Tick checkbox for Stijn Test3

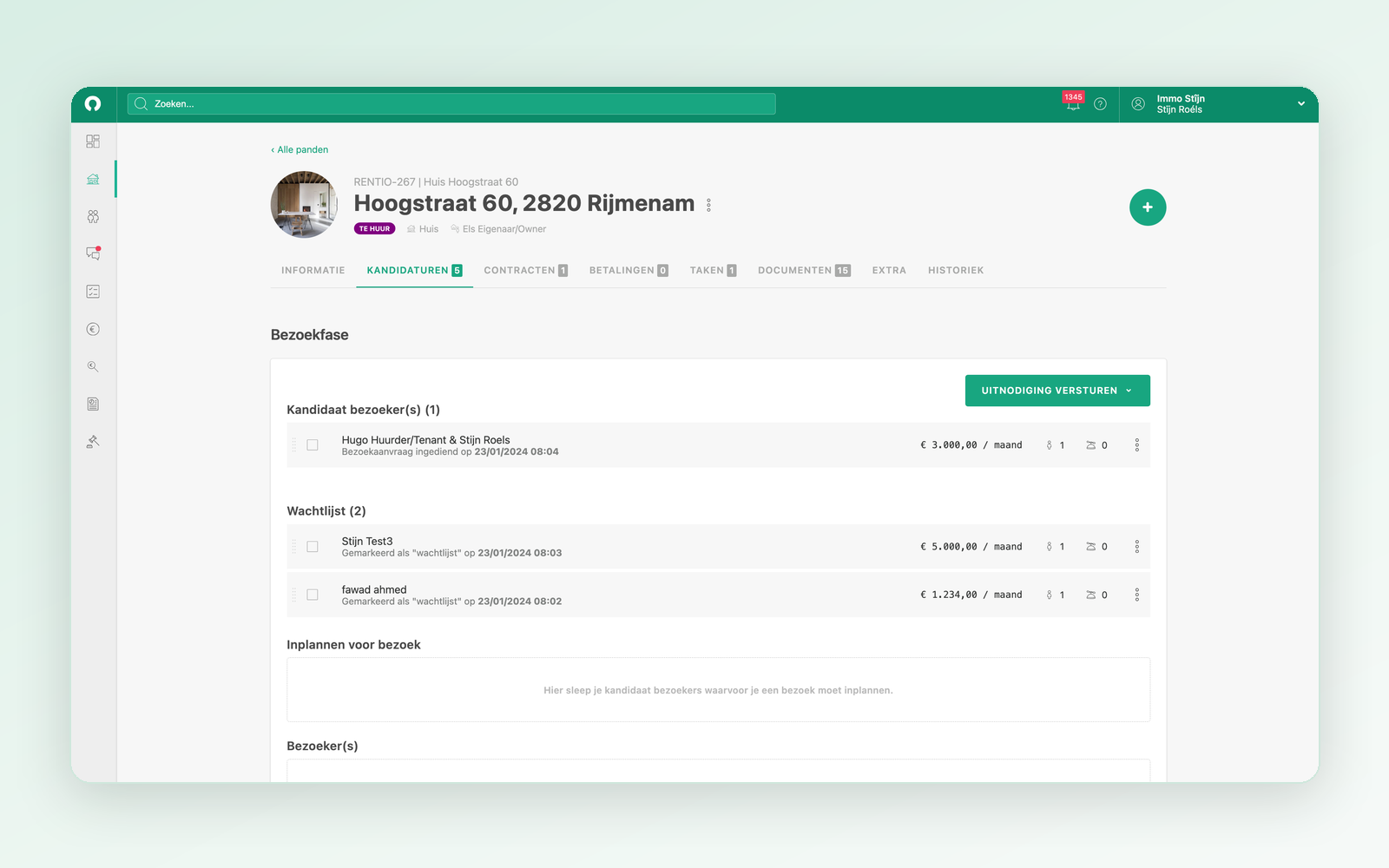click(313, 547)
